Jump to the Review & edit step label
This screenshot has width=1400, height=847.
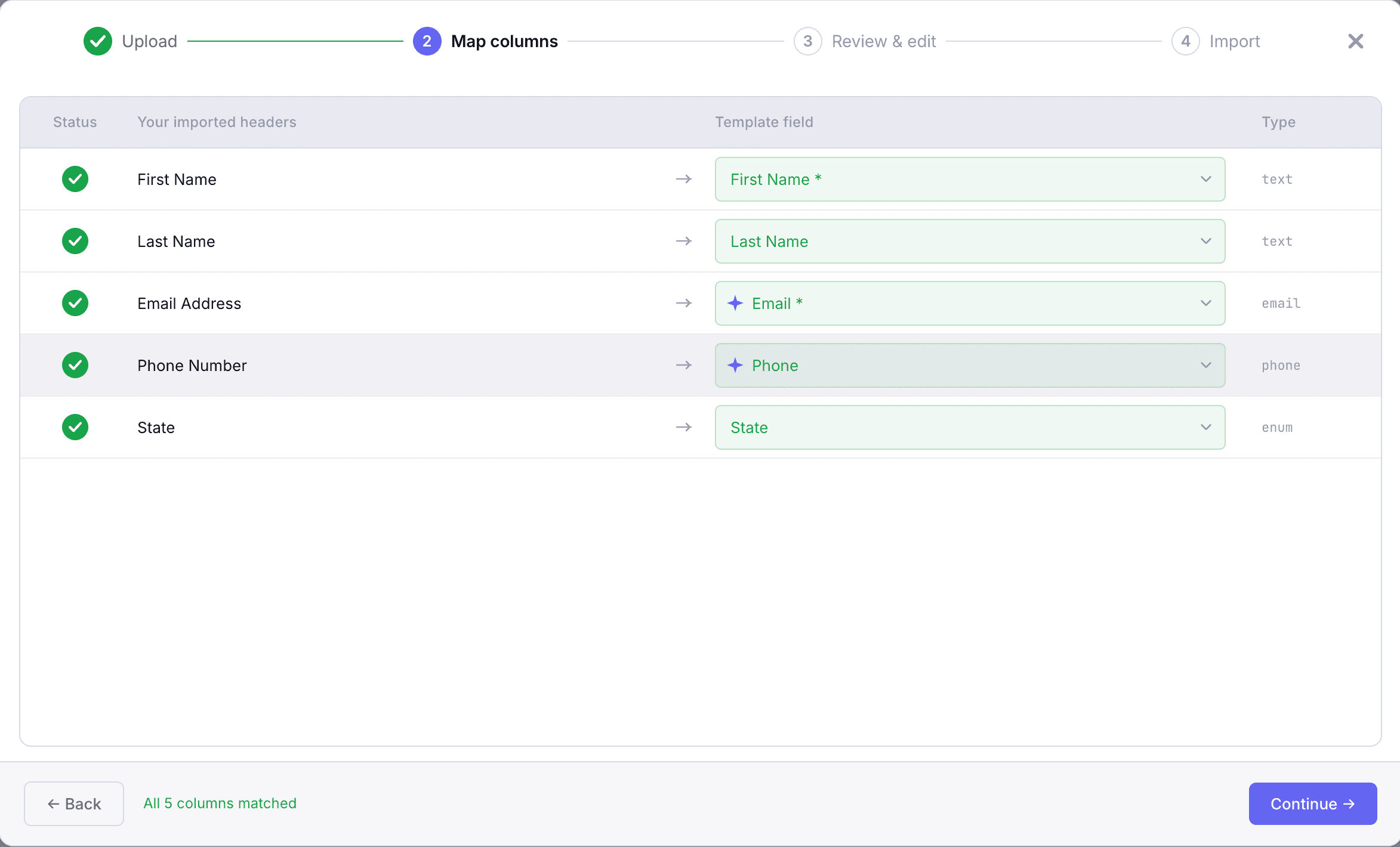pyautogui.click(x=884, y=41)
